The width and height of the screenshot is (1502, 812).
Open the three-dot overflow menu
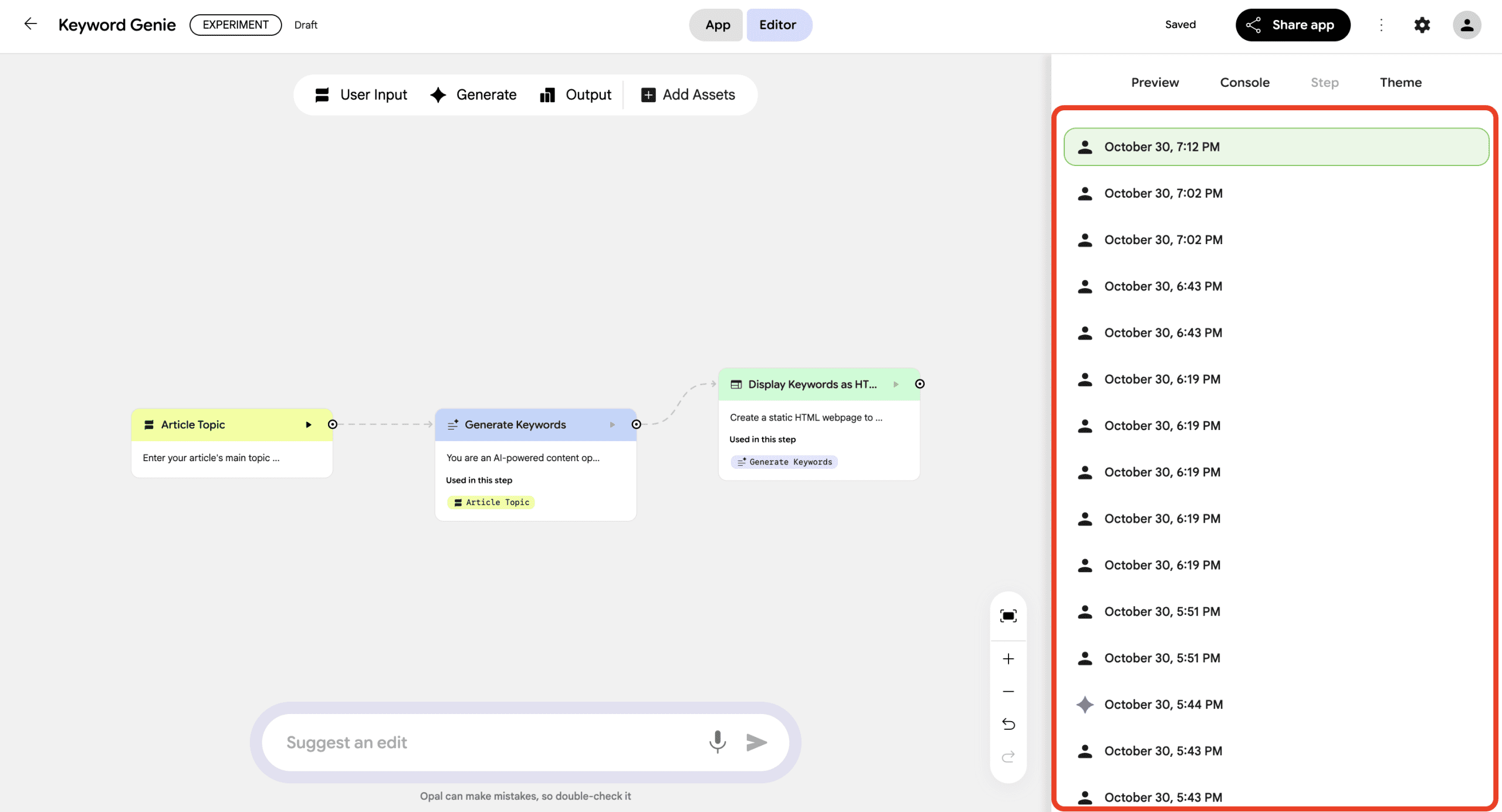pos(1382,25)
